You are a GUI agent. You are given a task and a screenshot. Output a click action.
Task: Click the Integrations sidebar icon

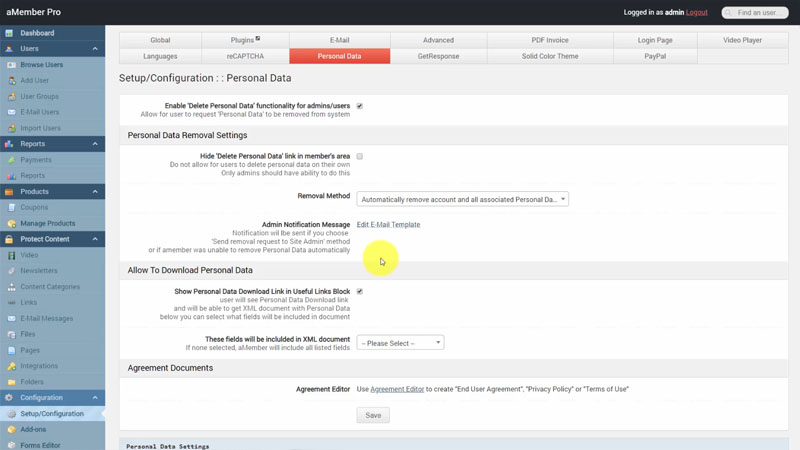point(10,366)
